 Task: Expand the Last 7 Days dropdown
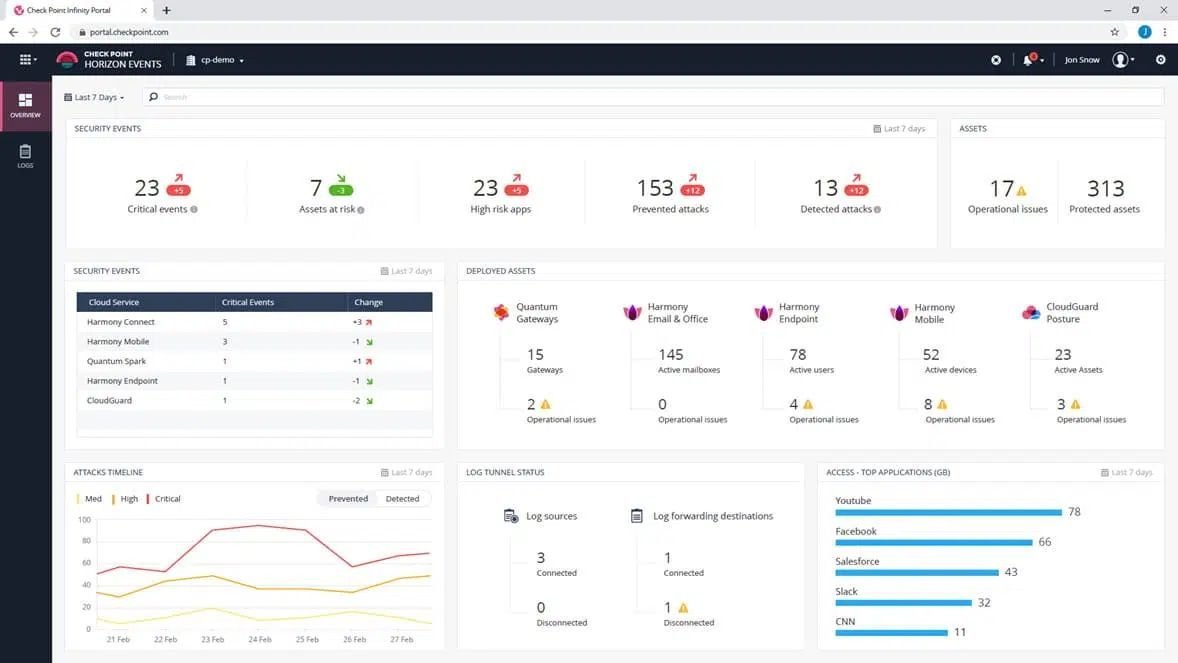tap(95, 98)
